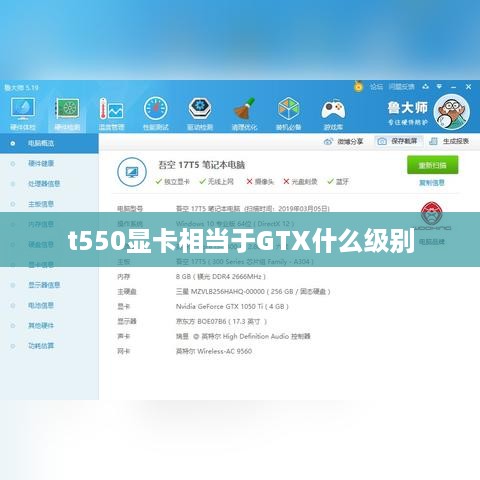
Task: Click the green 重新扫描 button
Action: tap(432, 165)
